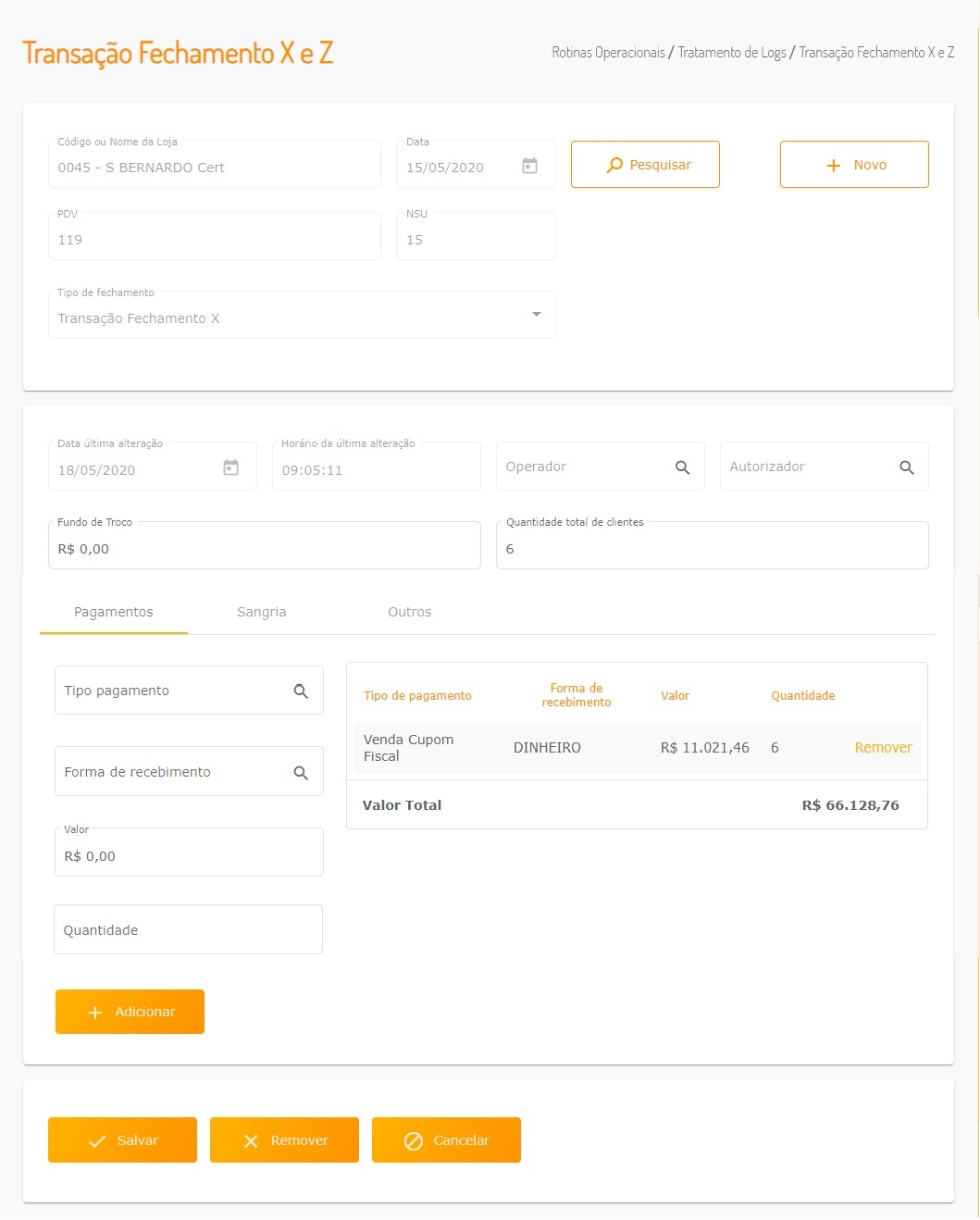Save with the Salvar button
The height and width of the screenshot is (1220, 980).
click(122, 1140)
